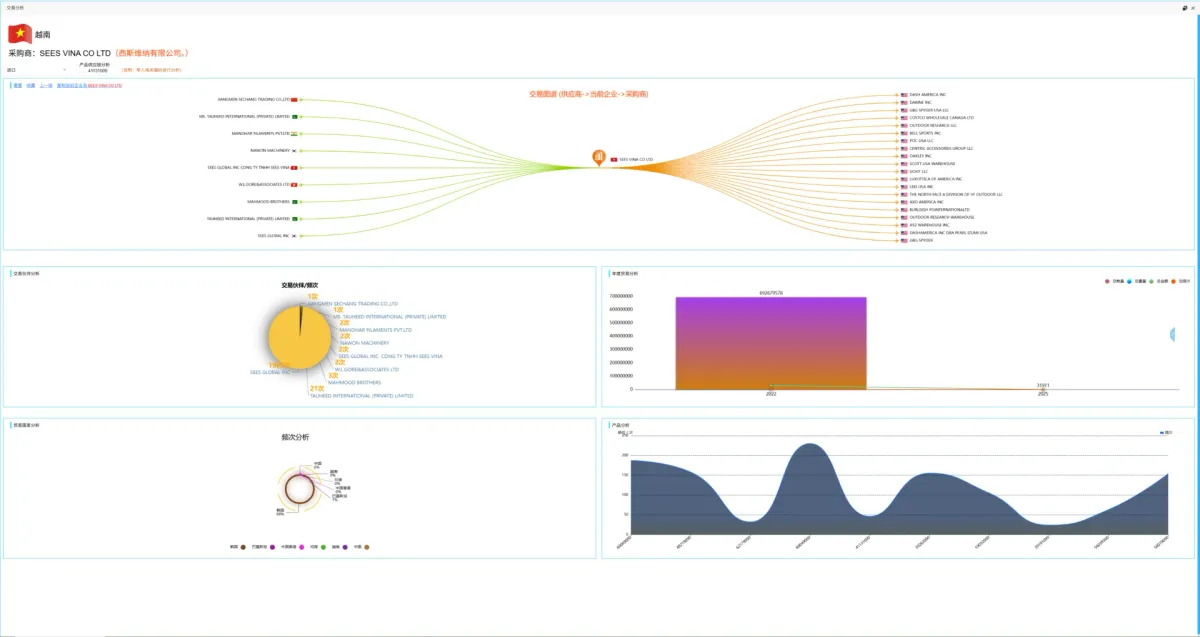Toggle the magenta legend under the donut
Screen dimensions: 1200x637
point(292,547)
